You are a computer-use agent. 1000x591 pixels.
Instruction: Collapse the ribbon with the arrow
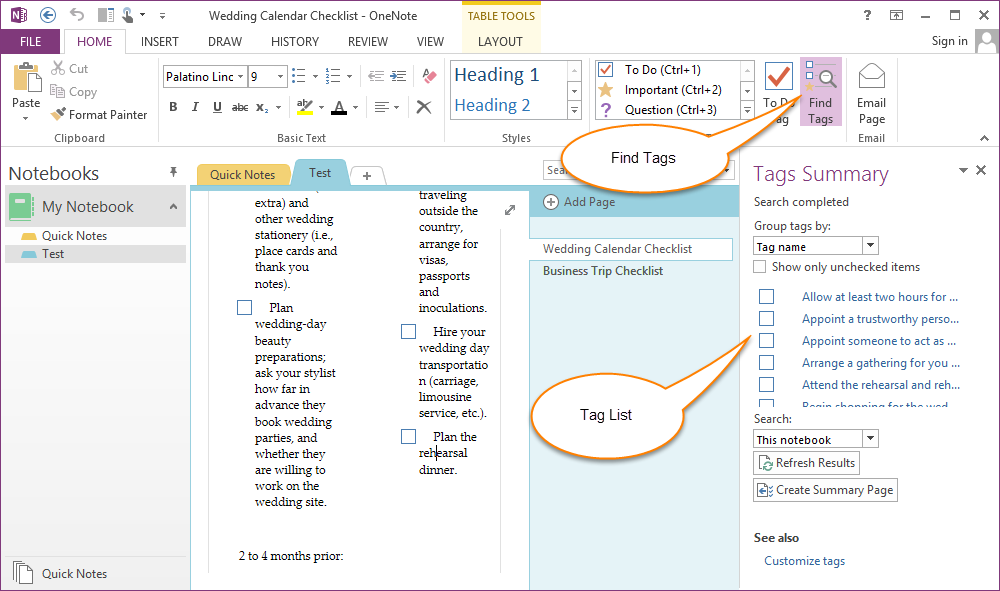984,138
